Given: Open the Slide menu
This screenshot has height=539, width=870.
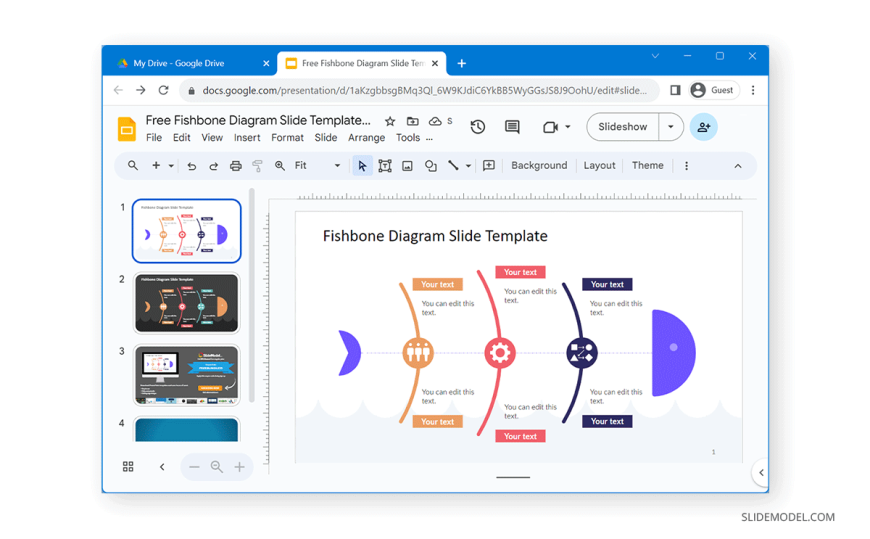Looking at the screenshot, I should (x=326, y=138).
